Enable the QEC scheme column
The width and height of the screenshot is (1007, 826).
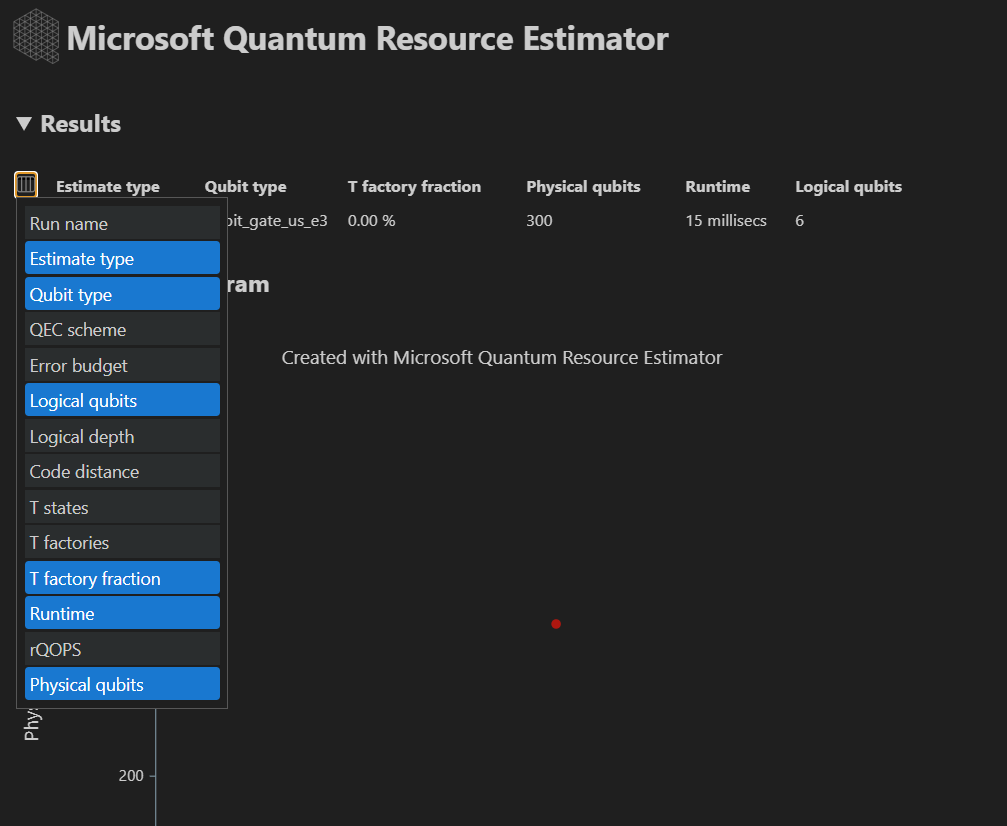[122, 329]
